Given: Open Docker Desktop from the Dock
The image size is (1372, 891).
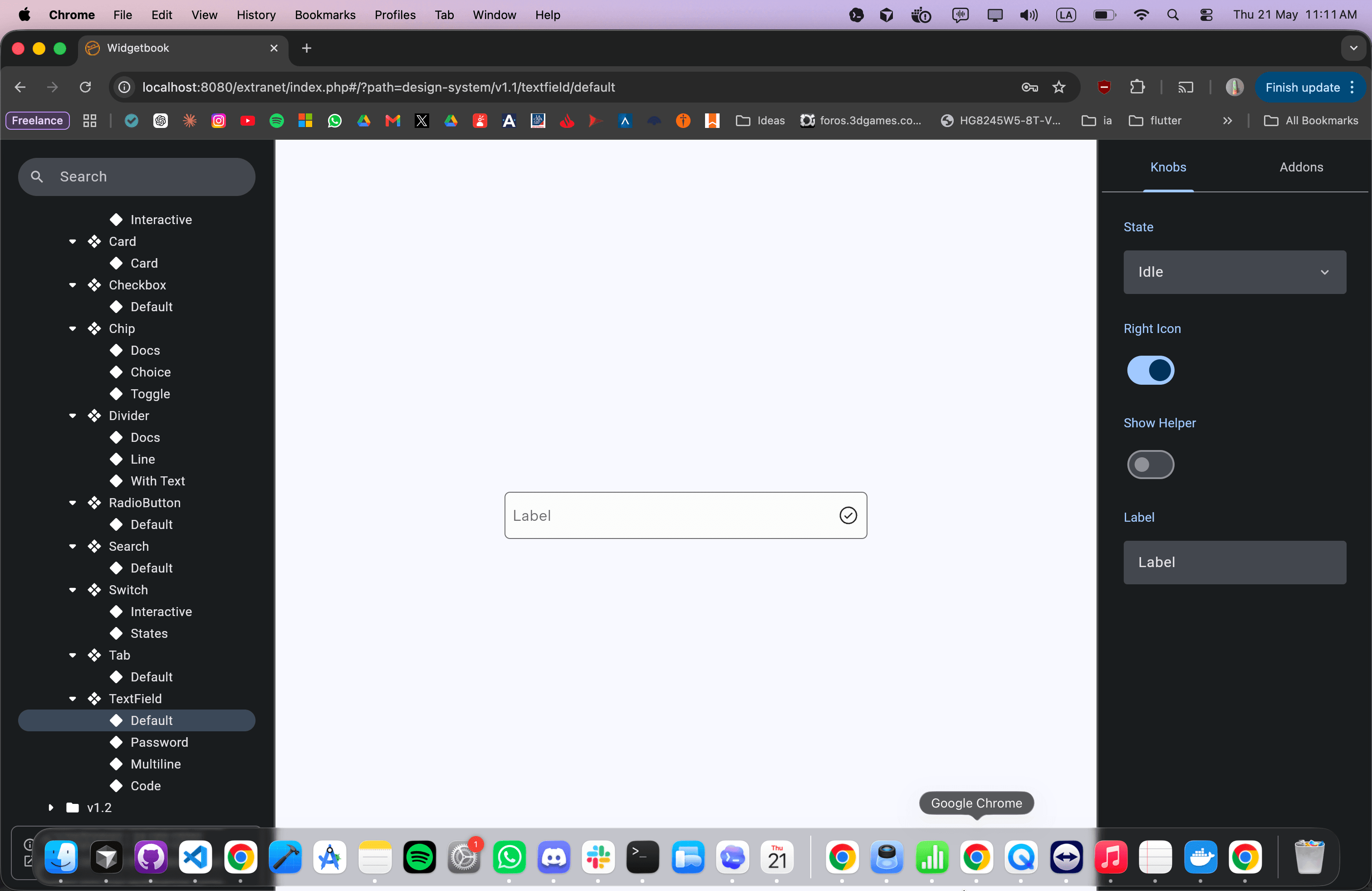Looking at the screenshot, I should click(1200, 857).
